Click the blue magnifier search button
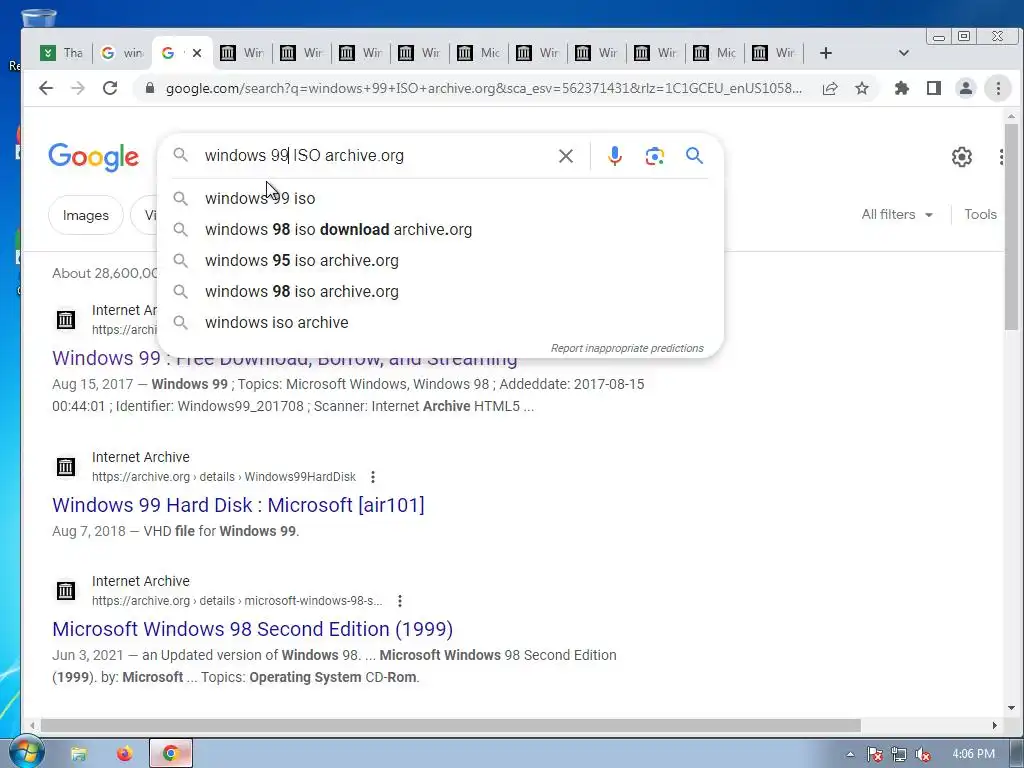The image size is (1024, 768). click(x=694, y=155)
